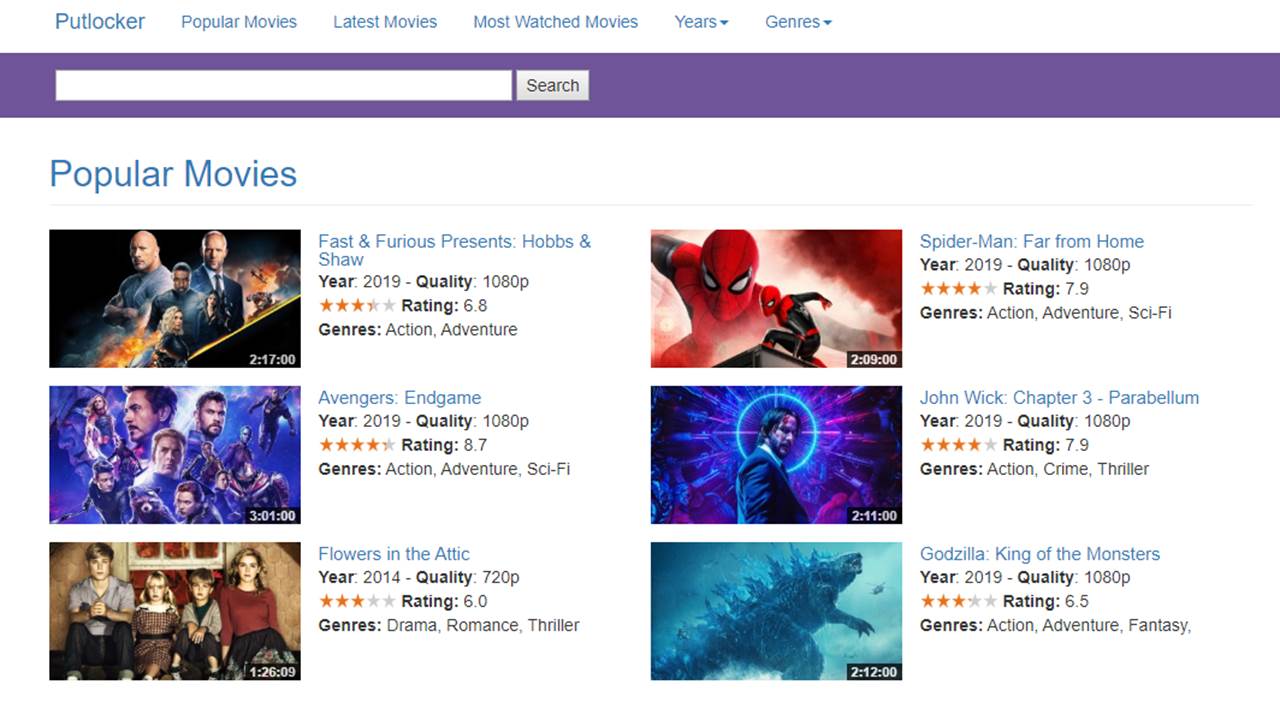Click Rating: 6.8 text for Hobbs & Shaw
Viewport: 1280px width, 720px height.
[x=444, y=305]
